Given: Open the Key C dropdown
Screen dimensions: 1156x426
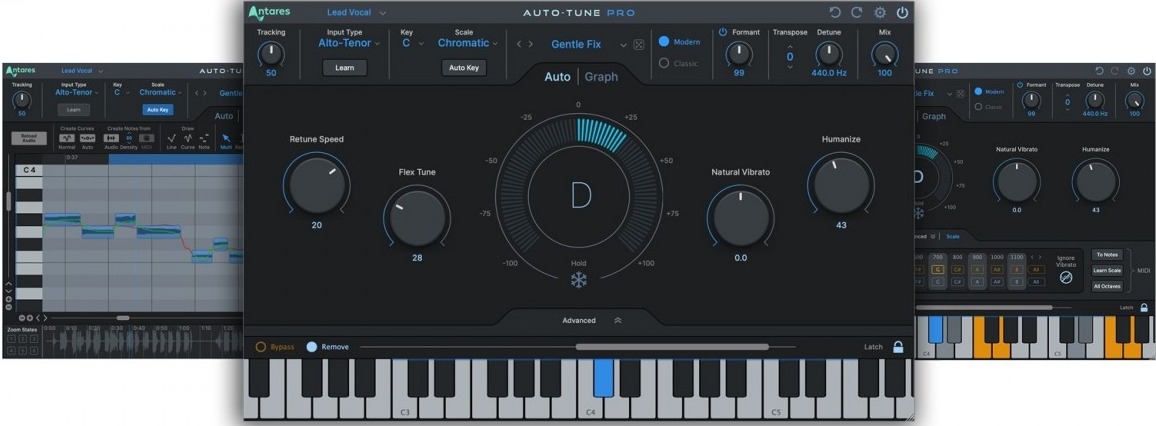Looking at the screenshot, I should (412, 43).
